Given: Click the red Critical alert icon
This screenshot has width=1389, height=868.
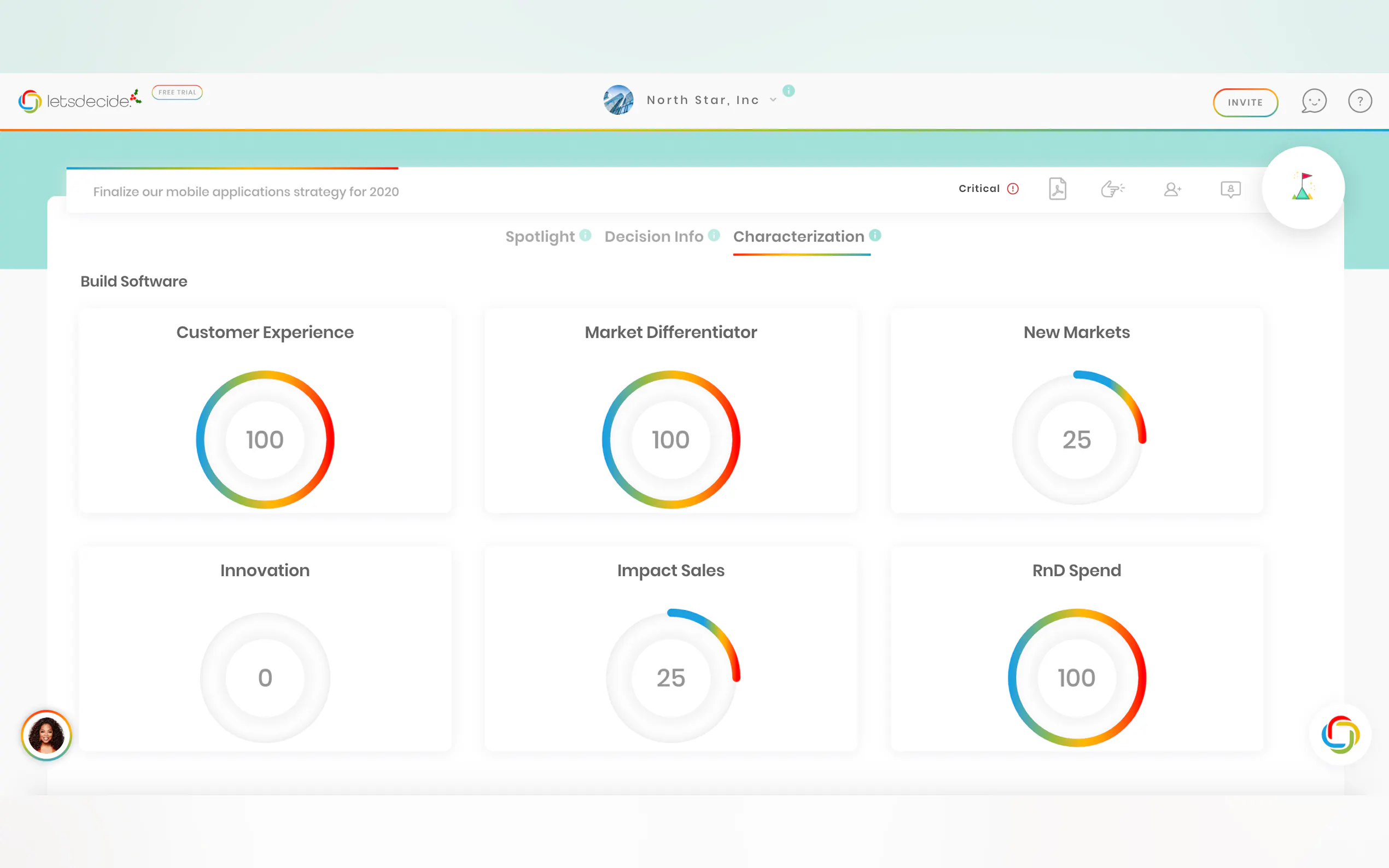Looking at the screenshot, I should pyautogui.click(x=1013, y=189).
